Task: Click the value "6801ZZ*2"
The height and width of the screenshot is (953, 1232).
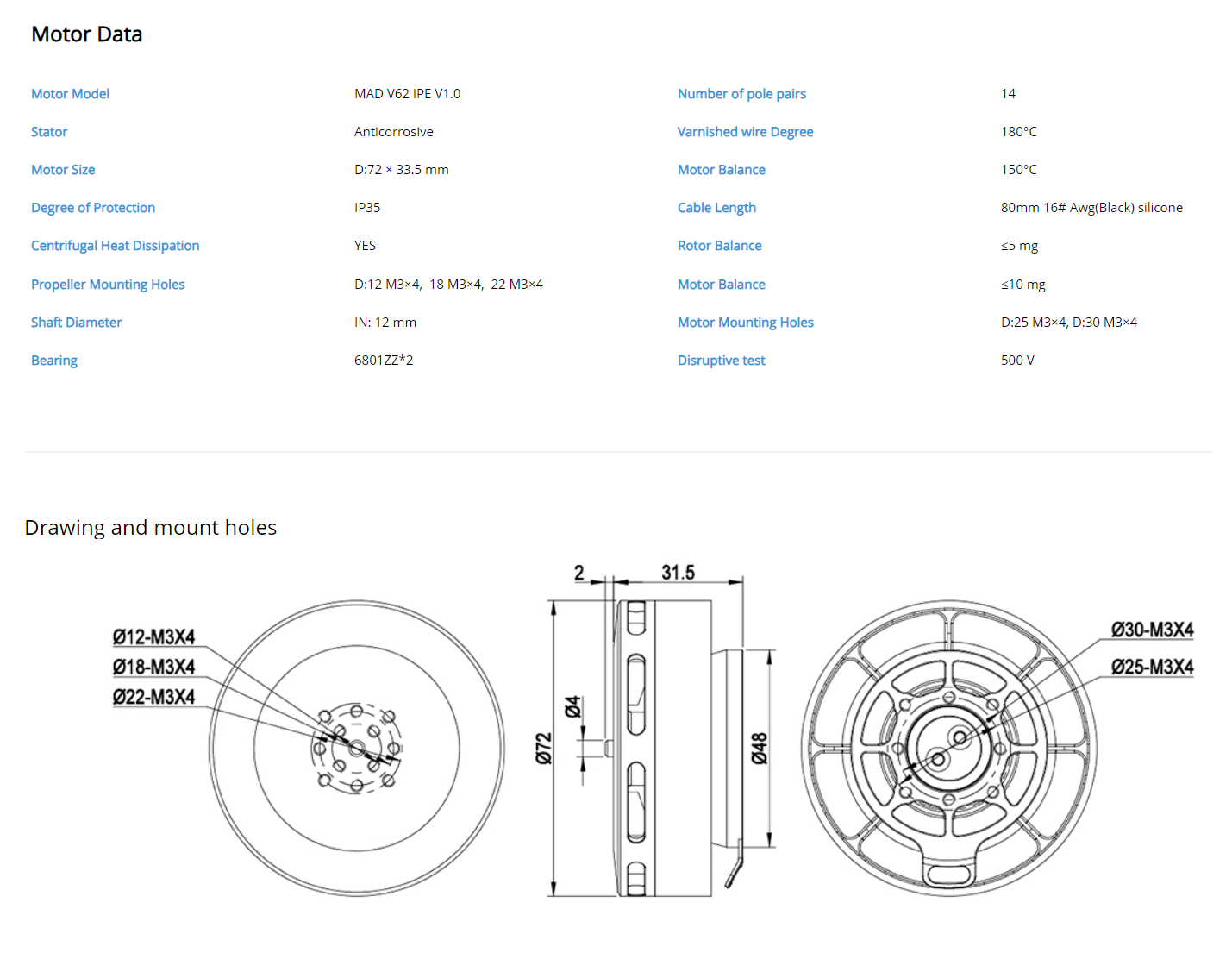Action: (x=384, y=361)
